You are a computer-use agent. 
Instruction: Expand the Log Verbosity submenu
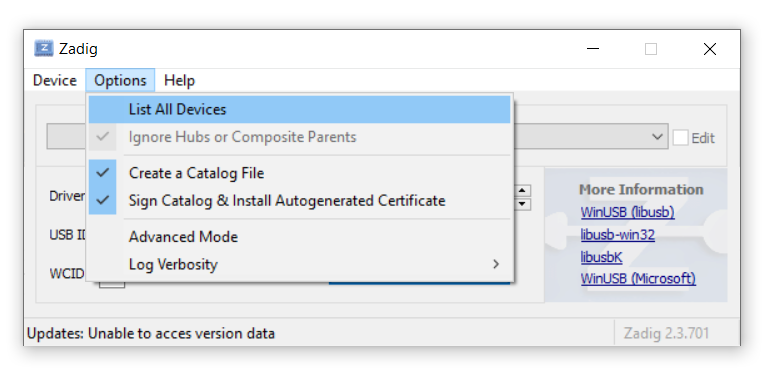coord(300,264)
